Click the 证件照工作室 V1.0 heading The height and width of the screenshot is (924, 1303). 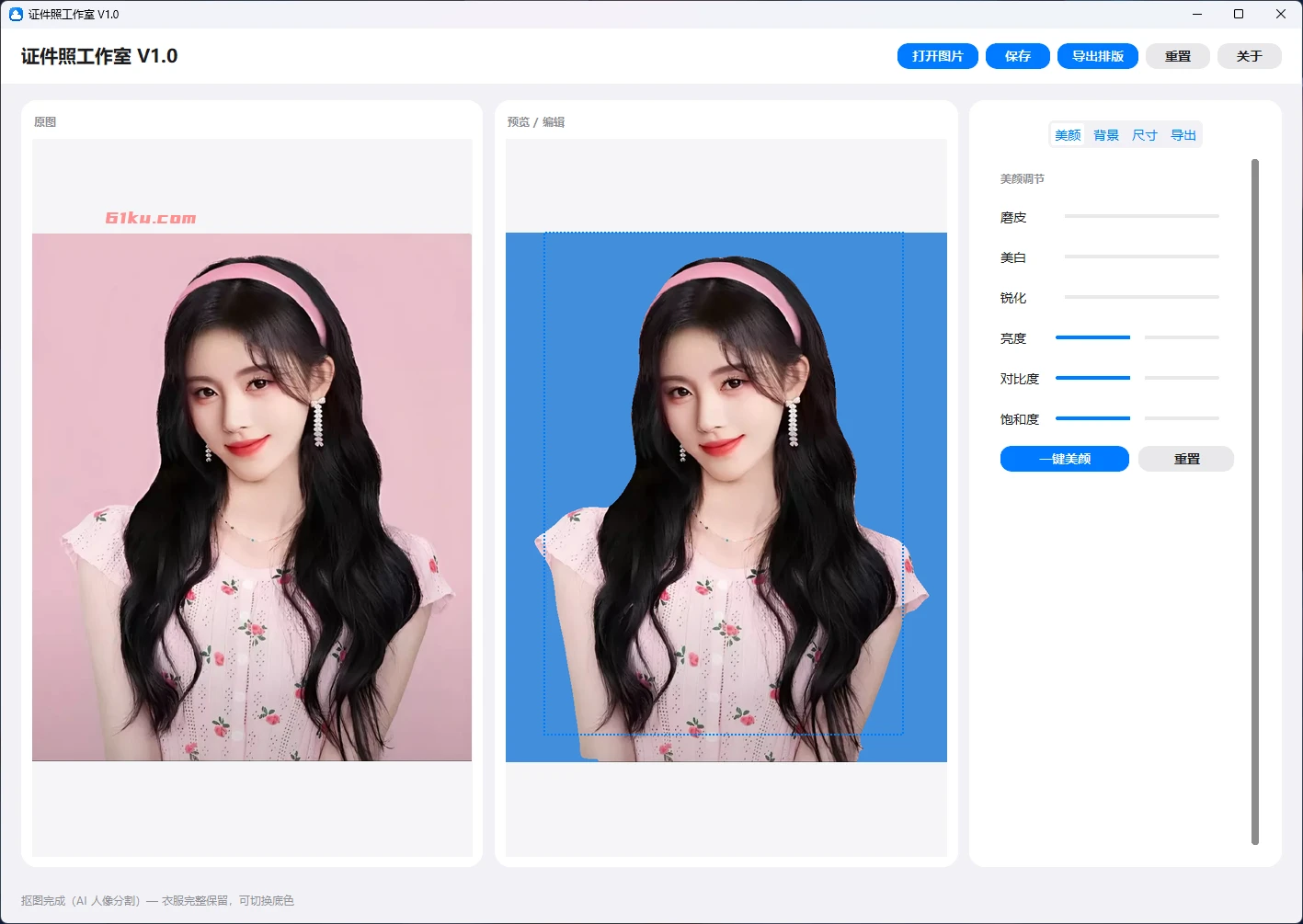[99, 56]
